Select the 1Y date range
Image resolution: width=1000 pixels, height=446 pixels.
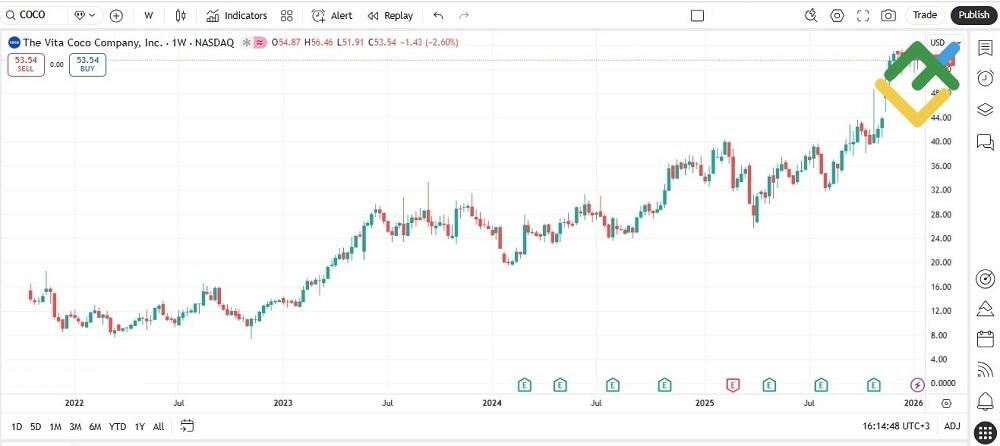(x=140, y=426)
